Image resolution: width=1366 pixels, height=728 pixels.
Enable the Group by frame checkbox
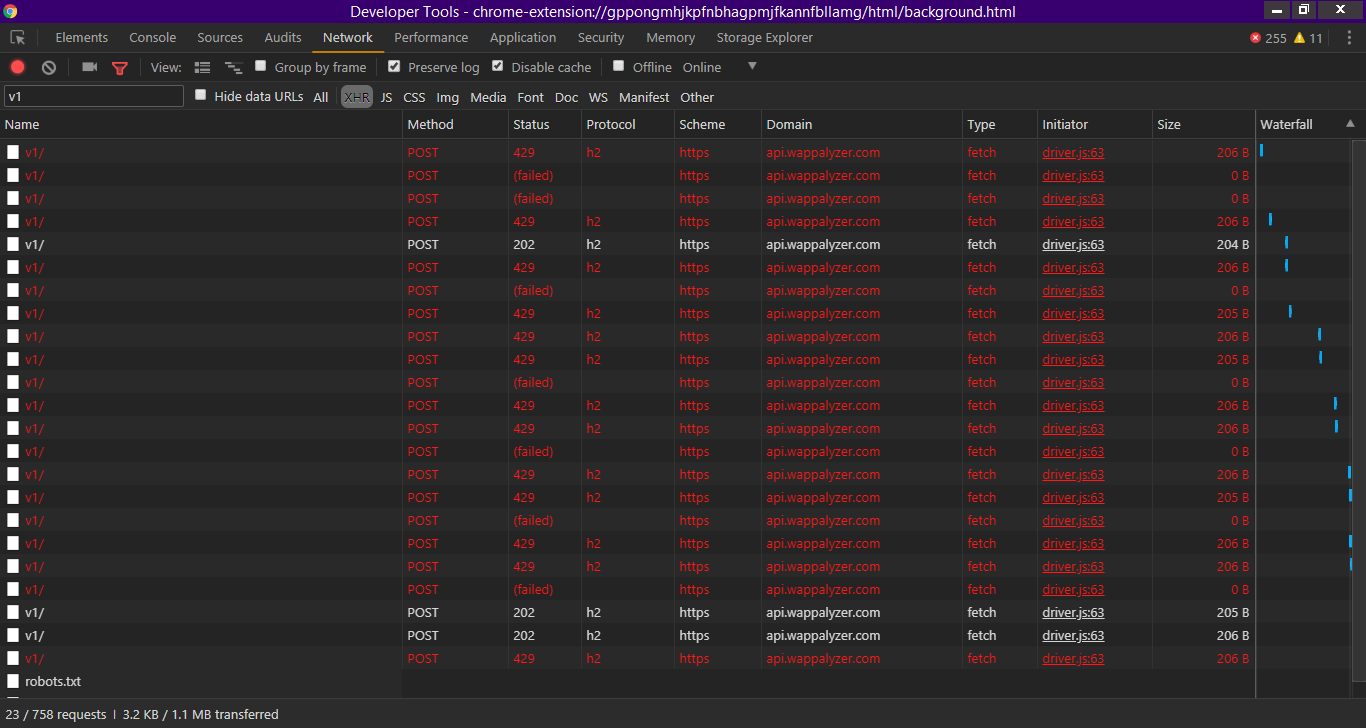pyautogui.click(x=261, y=66)
